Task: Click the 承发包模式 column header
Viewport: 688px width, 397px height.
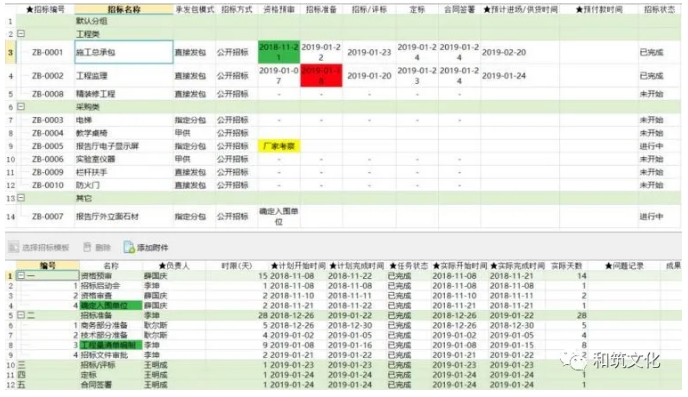Action: 194,9
